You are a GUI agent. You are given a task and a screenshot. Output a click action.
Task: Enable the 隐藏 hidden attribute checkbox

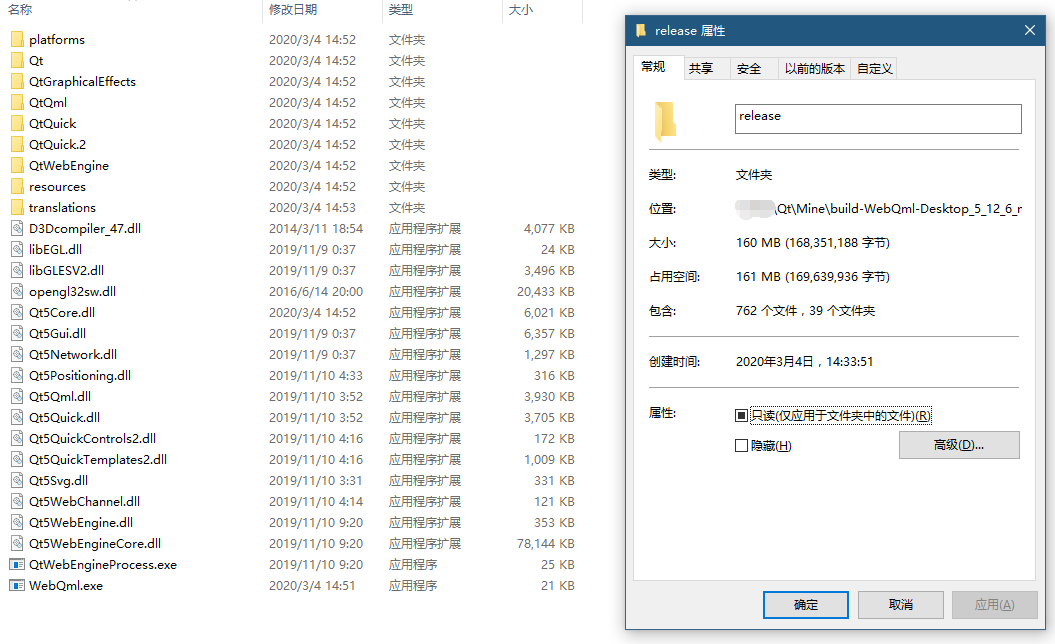point(741,445)
